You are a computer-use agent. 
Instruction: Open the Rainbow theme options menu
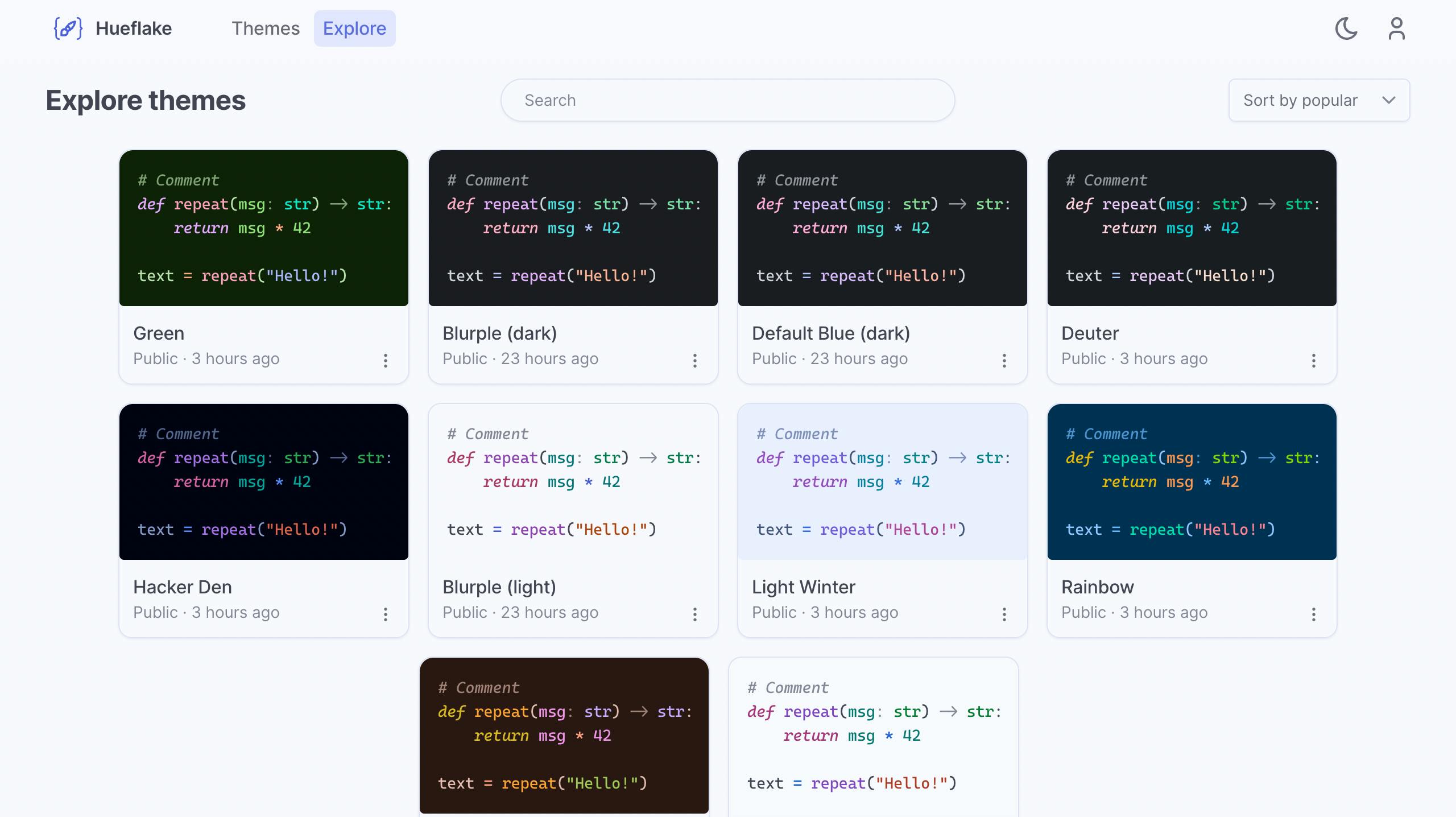pos(1314,614)
